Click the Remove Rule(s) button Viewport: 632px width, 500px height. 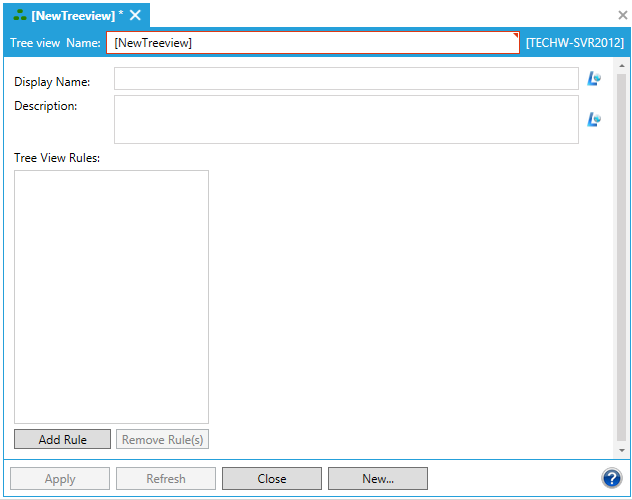point(163,440)
